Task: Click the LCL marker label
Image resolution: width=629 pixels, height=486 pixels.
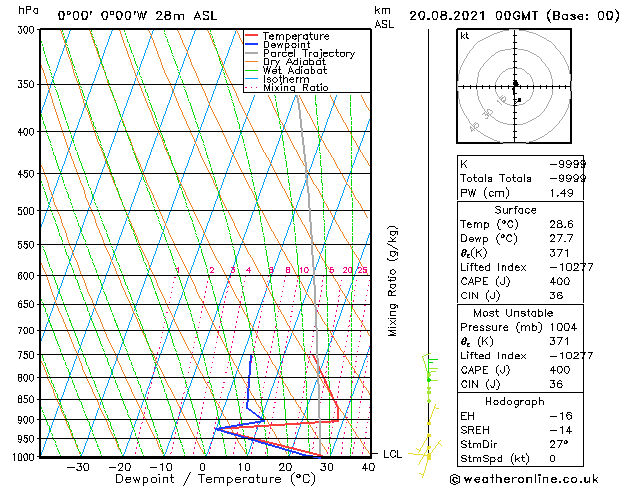Action: pos(392,454)
